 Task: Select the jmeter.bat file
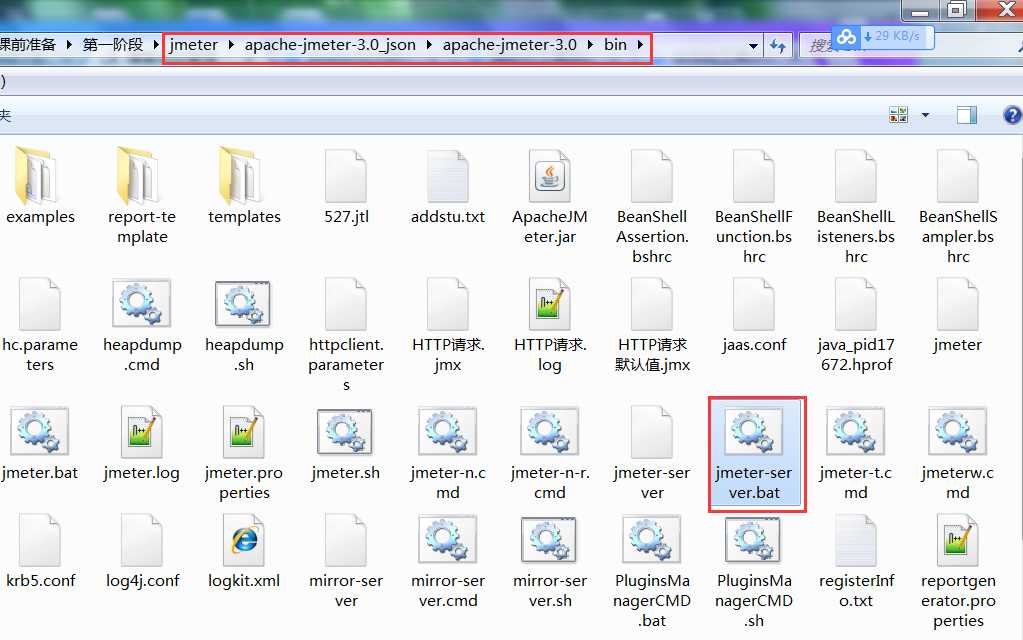(x=40, y=442)
